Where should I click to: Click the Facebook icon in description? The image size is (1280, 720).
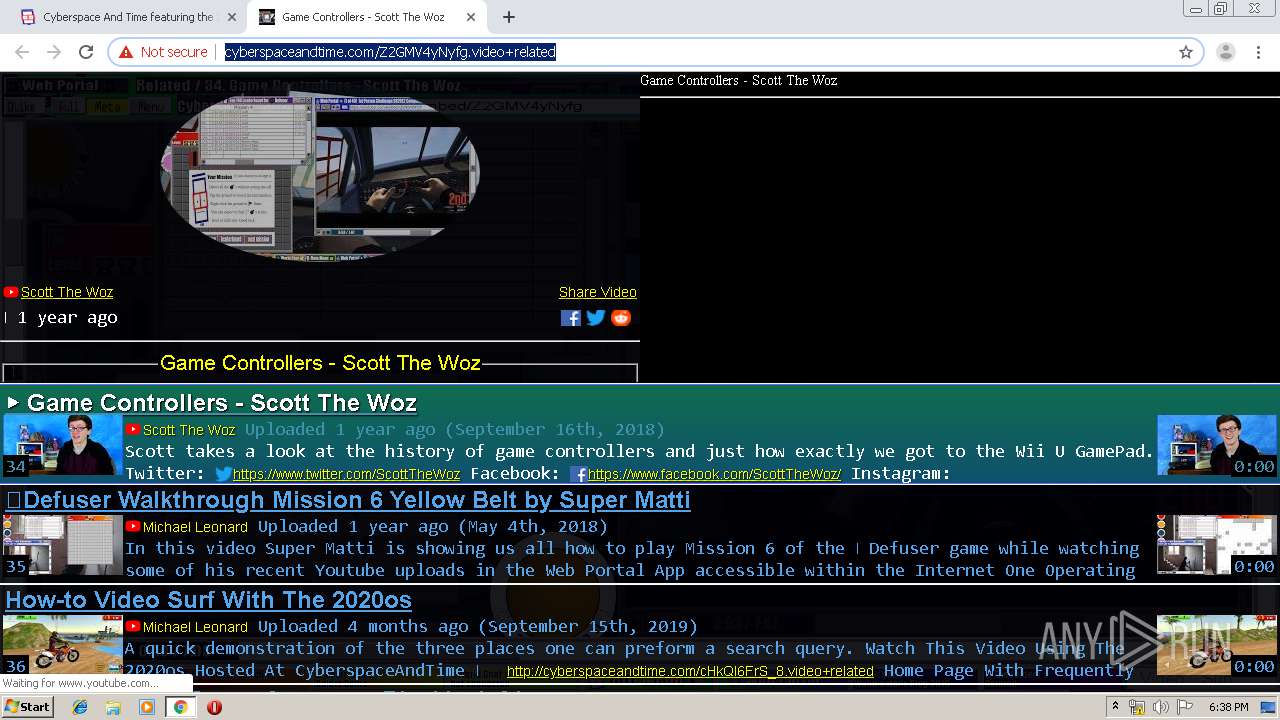coord(578,474)
